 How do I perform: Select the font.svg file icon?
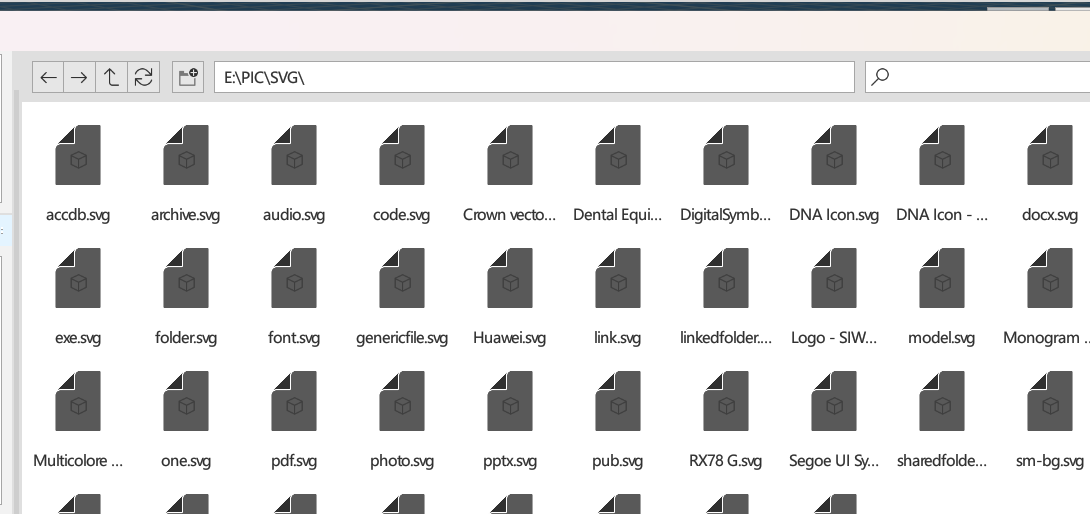[294, 278]
